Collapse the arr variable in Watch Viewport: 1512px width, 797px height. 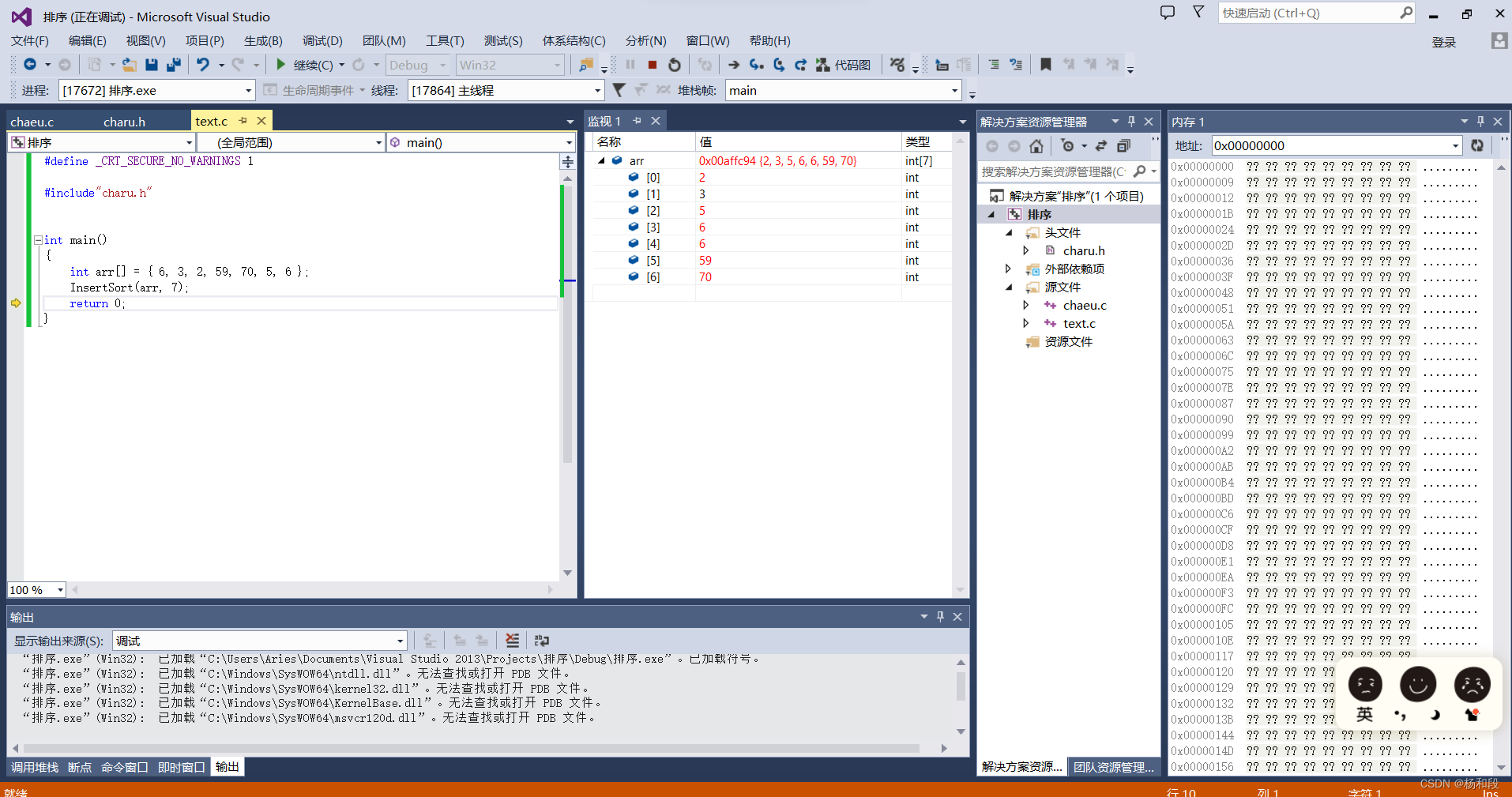pos(602,160)
